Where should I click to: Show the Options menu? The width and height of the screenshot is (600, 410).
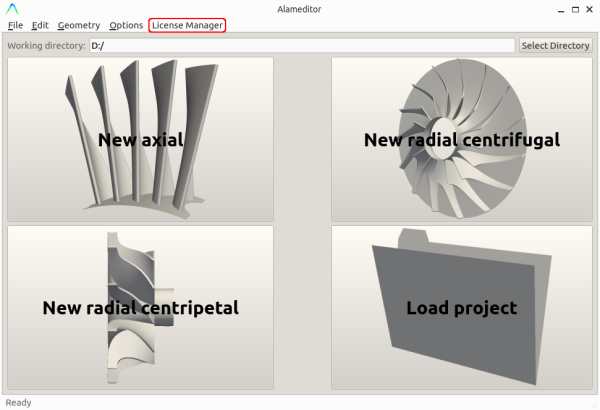point(126,25)
